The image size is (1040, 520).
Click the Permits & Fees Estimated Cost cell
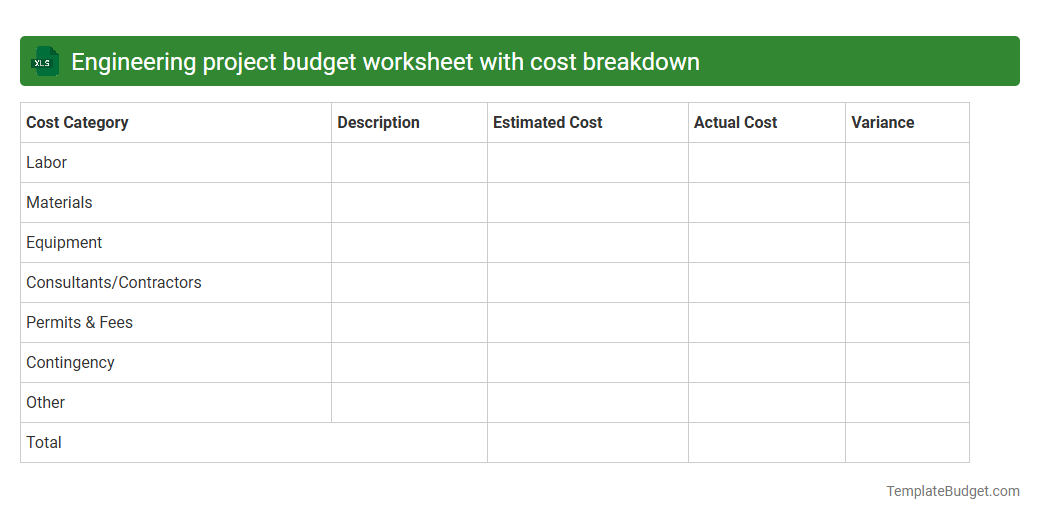588,322
